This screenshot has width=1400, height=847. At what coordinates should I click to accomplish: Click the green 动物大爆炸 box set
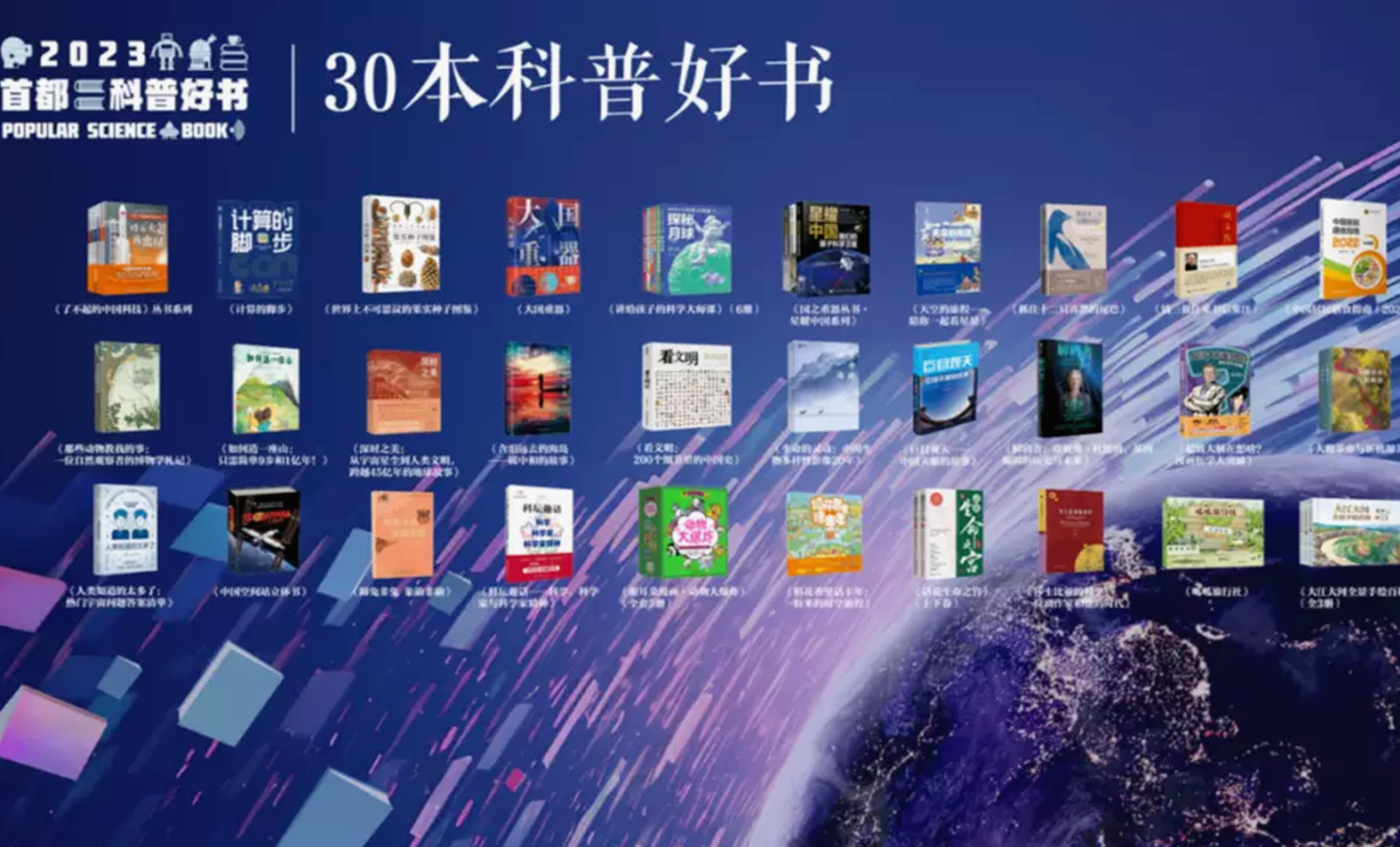(x=683, y=532)
